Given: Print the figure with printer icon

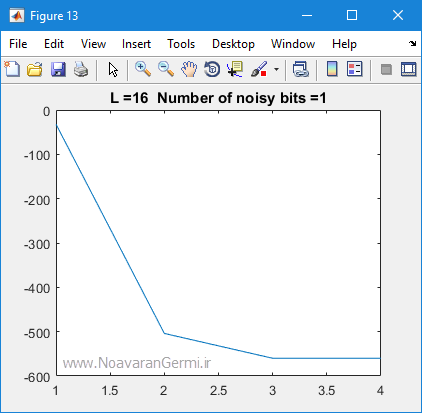Looking at the screenshot, I should pos(81,69).
